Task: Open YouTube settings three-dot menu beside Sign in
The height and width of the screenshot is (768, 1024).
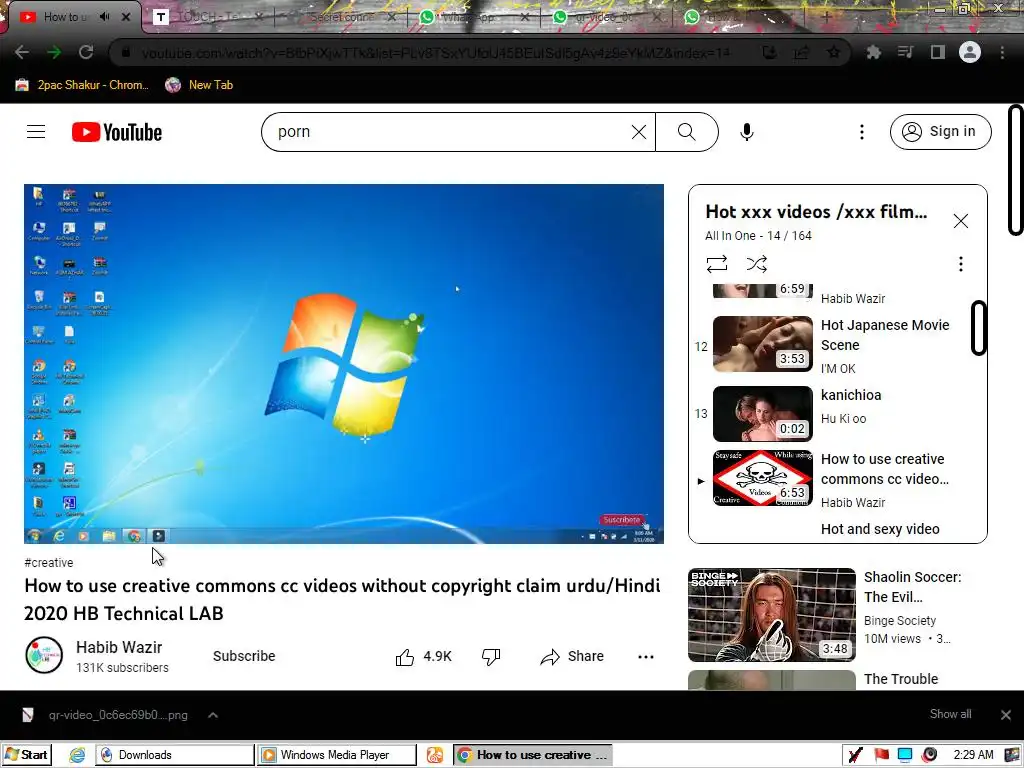Action: point(861,132)
